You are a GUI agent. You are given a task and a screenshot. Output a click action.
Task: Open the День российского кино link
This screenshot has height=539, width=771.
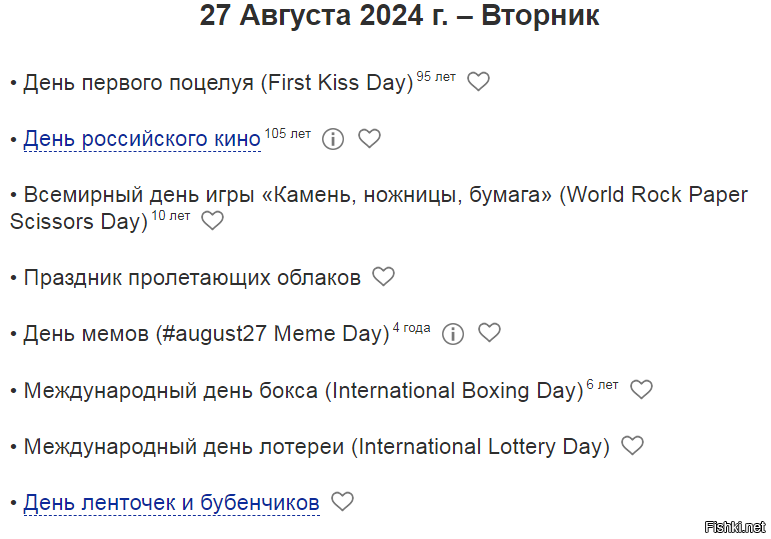(142, 139)
